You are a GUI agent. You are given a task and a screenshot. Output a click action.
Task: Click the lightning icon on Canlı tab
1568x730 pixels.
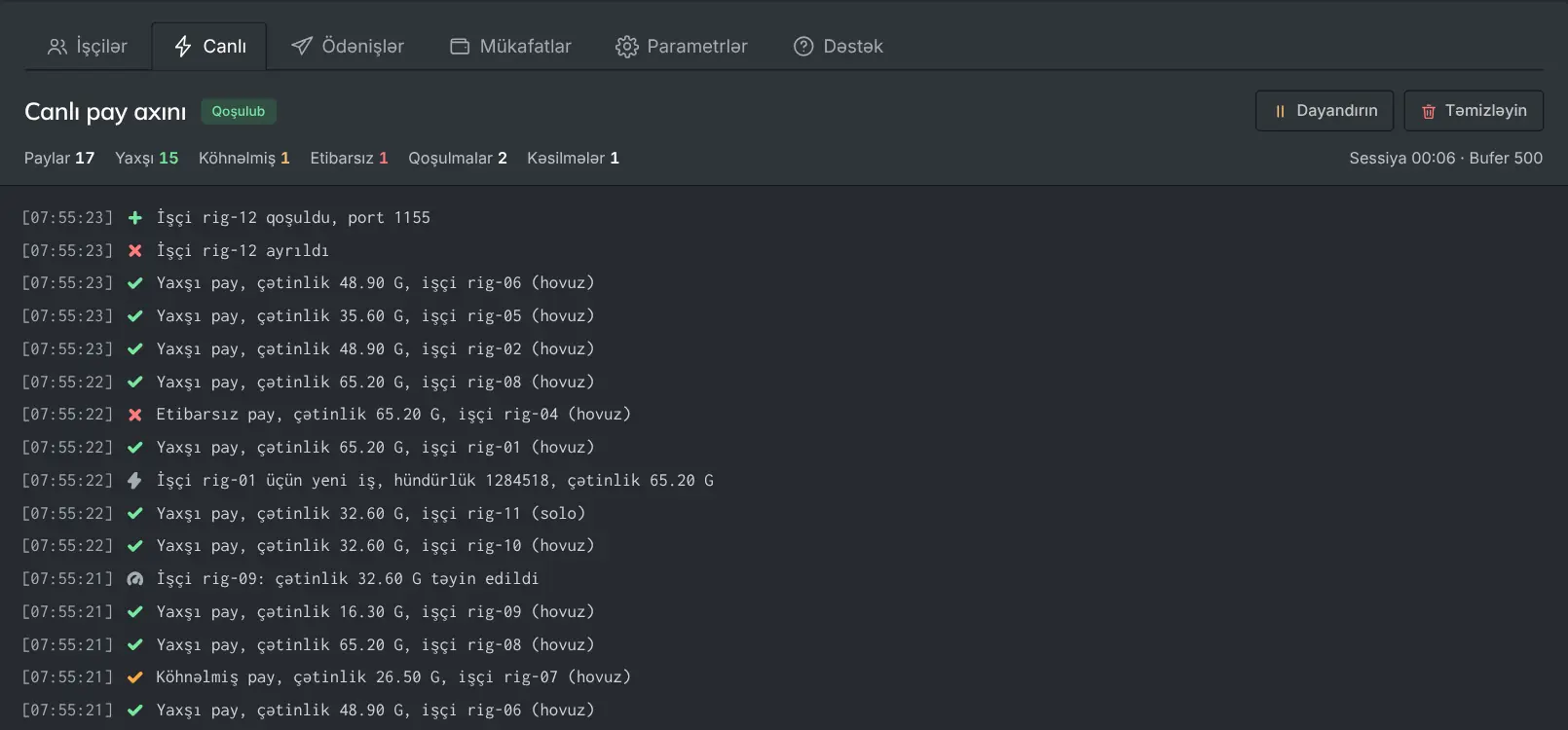pos(183,47)
